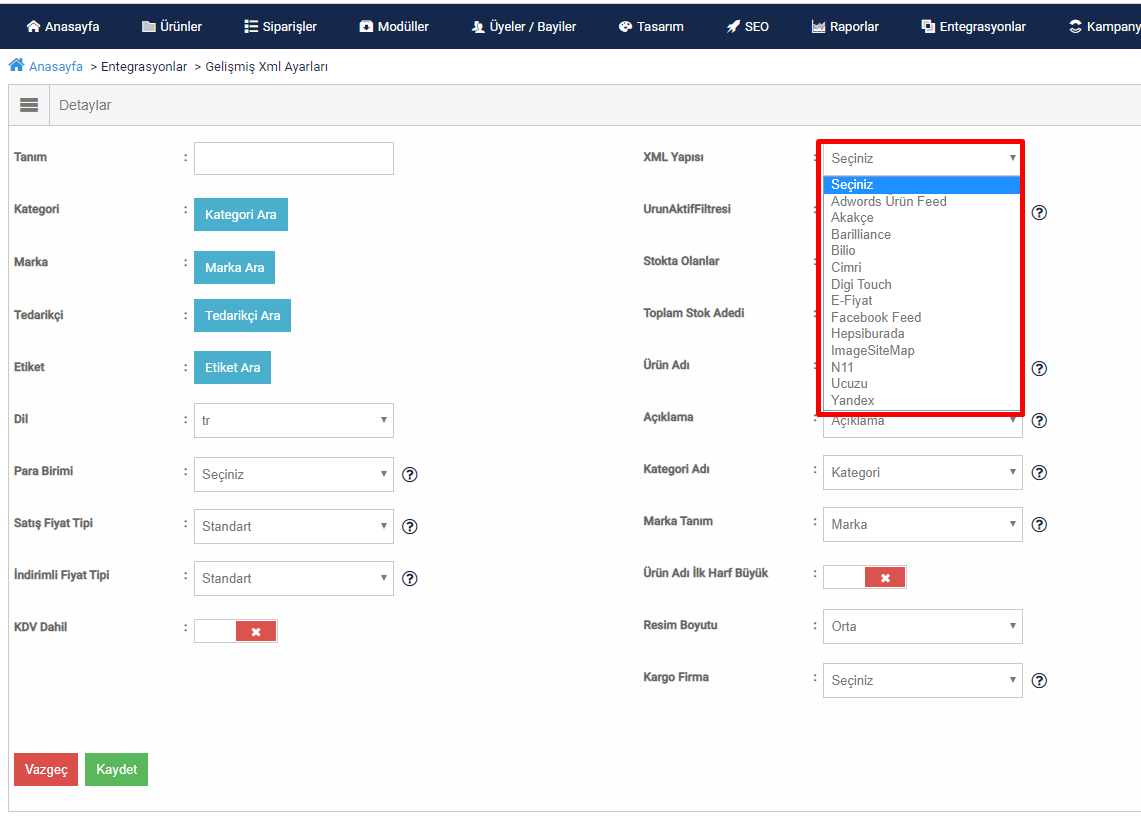Open the Satış Fiyat Tipi dropdown
Viewport: 1141px width, 818px height.
pos(293,526)
